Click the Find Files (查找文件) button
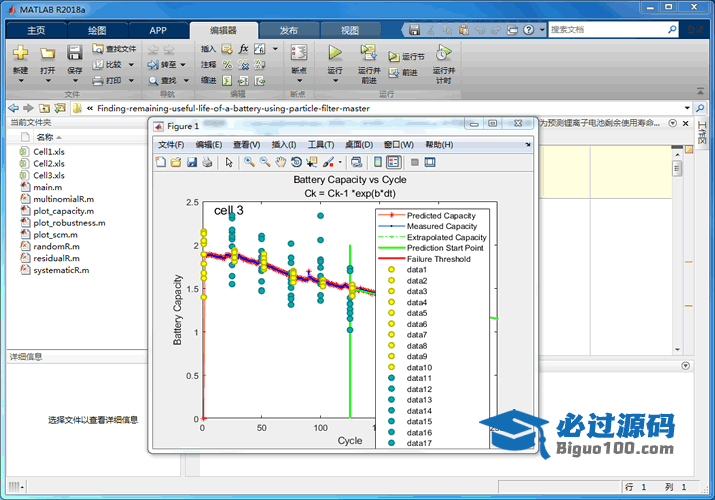Viewport: 715px width, 500px height. (114, 49)
